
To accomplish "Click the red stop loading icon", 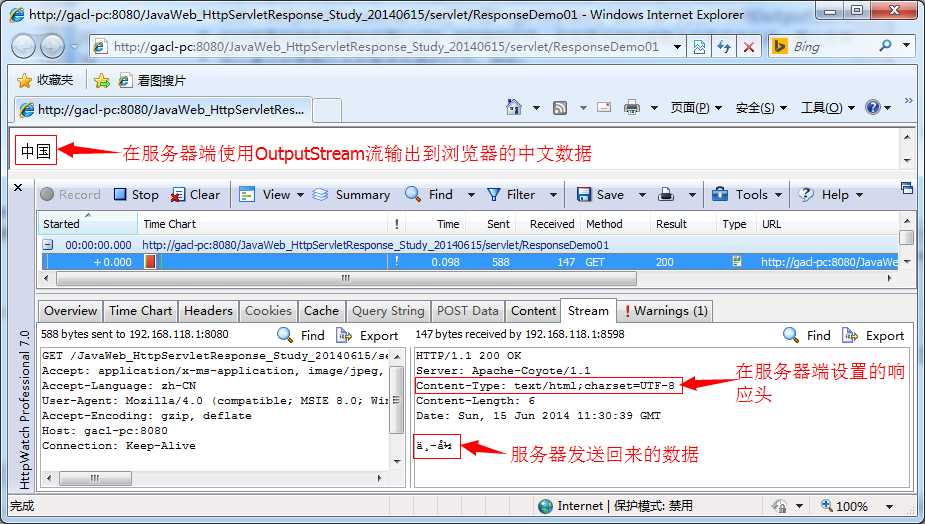I will [x=749, y=47].
